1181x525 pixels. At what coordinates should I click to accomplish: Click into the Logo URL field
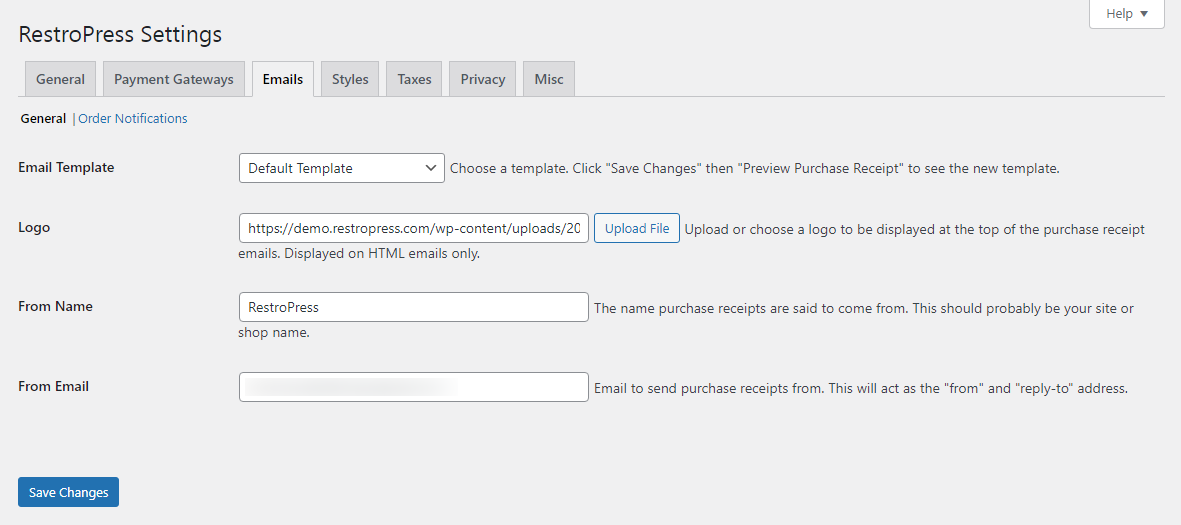coord(414,228)
